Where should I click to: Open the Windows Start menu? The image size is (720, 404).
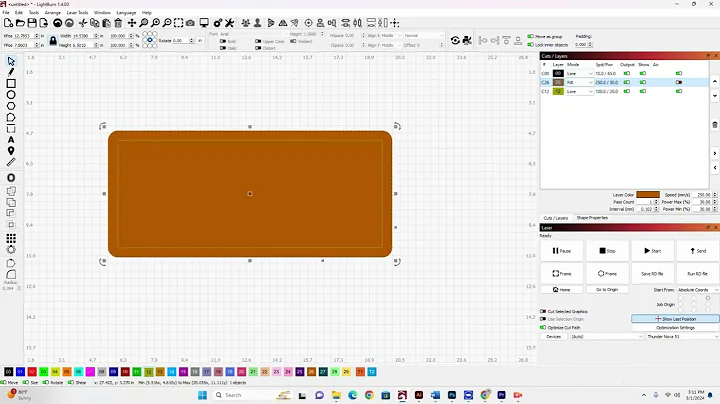[202, 395]
